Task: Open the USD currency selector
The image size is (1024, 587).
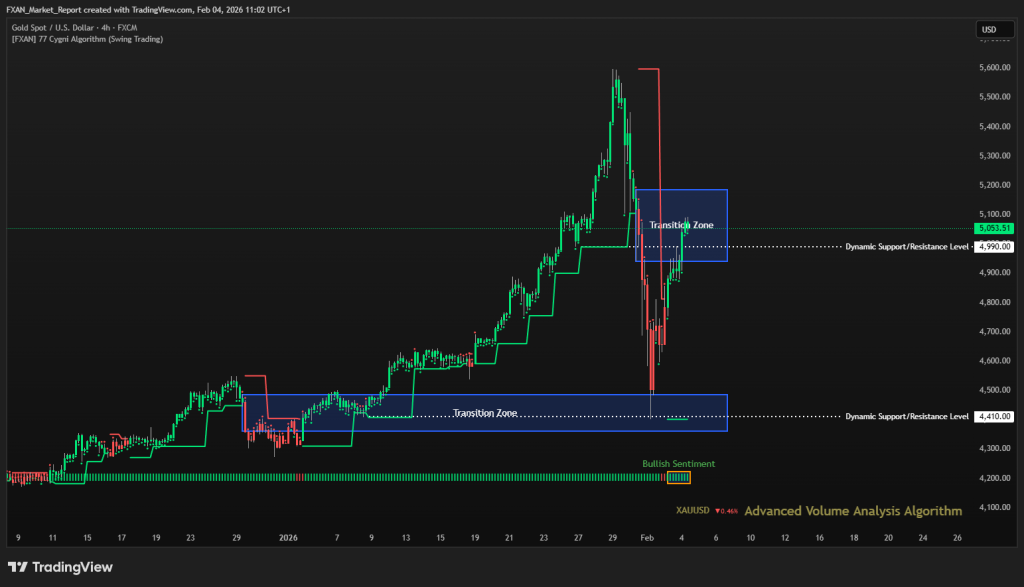Action: coord(988,30)
